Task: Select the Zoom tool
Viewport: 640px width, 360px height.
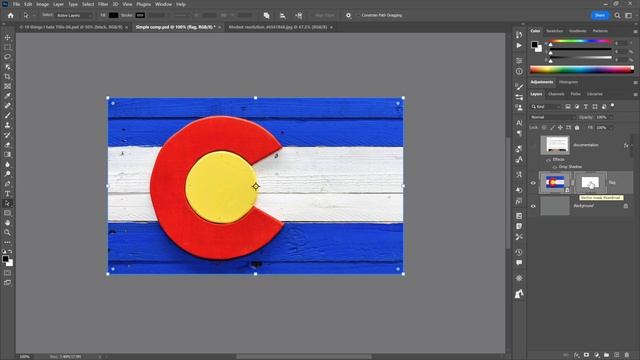Action: coord(7,233)
